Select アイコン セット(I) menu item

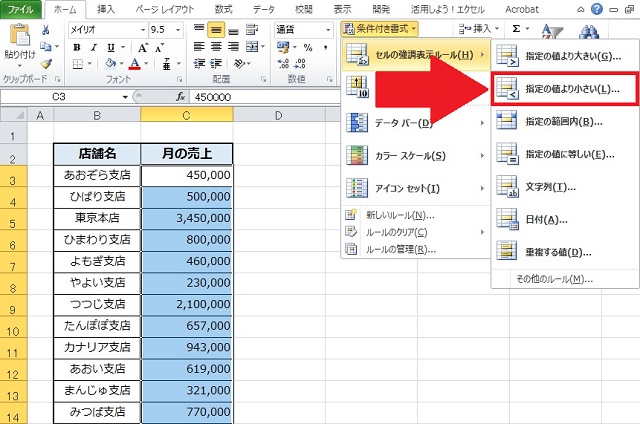[416, 188]
